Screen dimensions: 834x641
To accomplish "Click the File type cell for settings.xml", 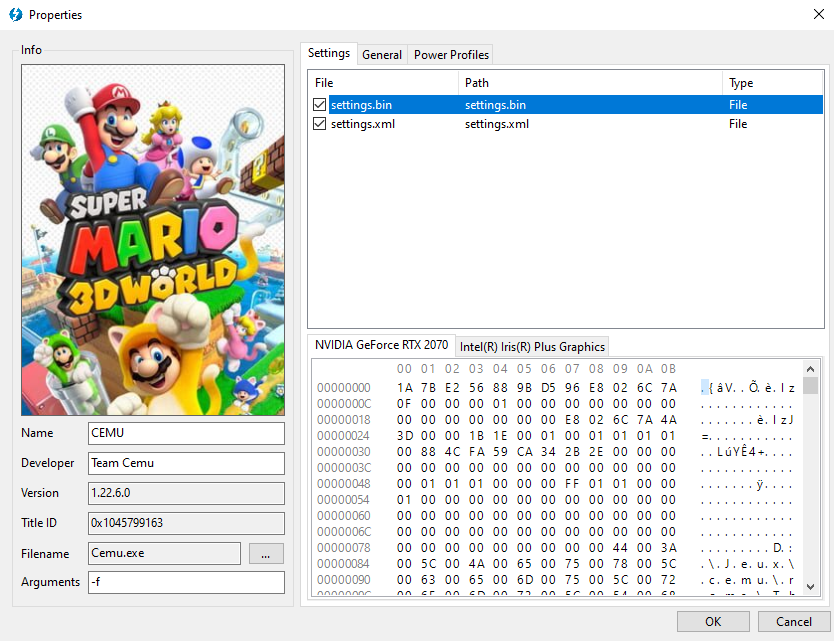I will click(738, 124).
